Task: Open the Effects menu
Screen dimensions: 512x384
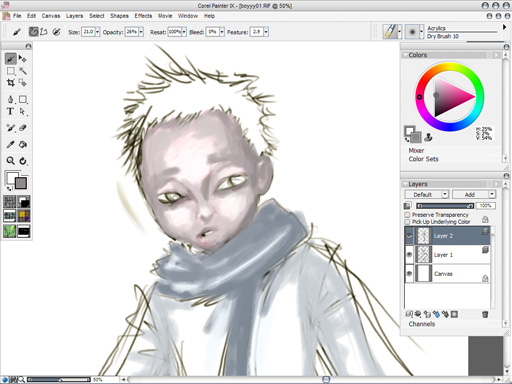Action: tap(143, 16)
